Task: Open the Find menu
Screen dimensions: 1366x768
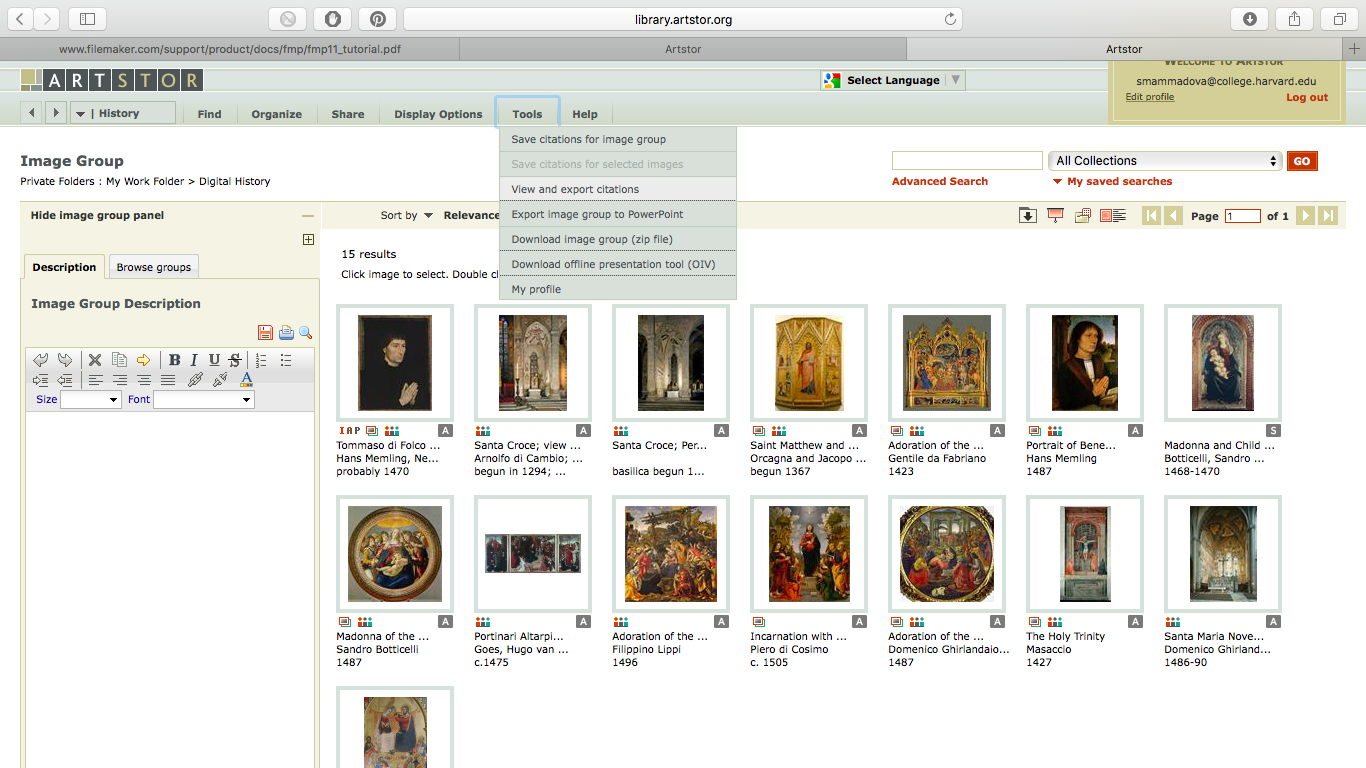Action: pyautogui.click(x=209, y=114)
